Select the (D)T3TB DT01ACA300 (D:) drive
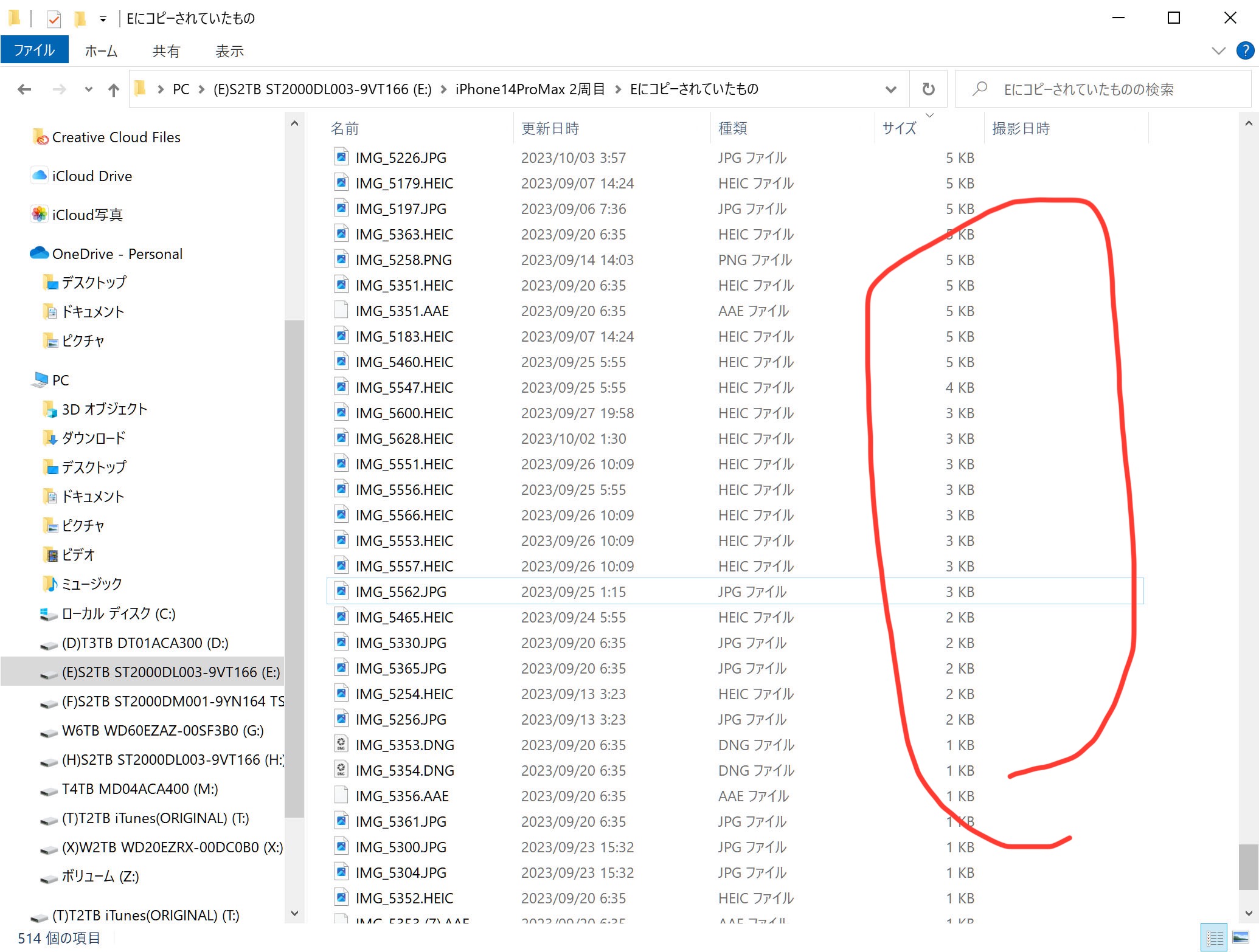Screen dimensions: 1259x952 [145, 643]
